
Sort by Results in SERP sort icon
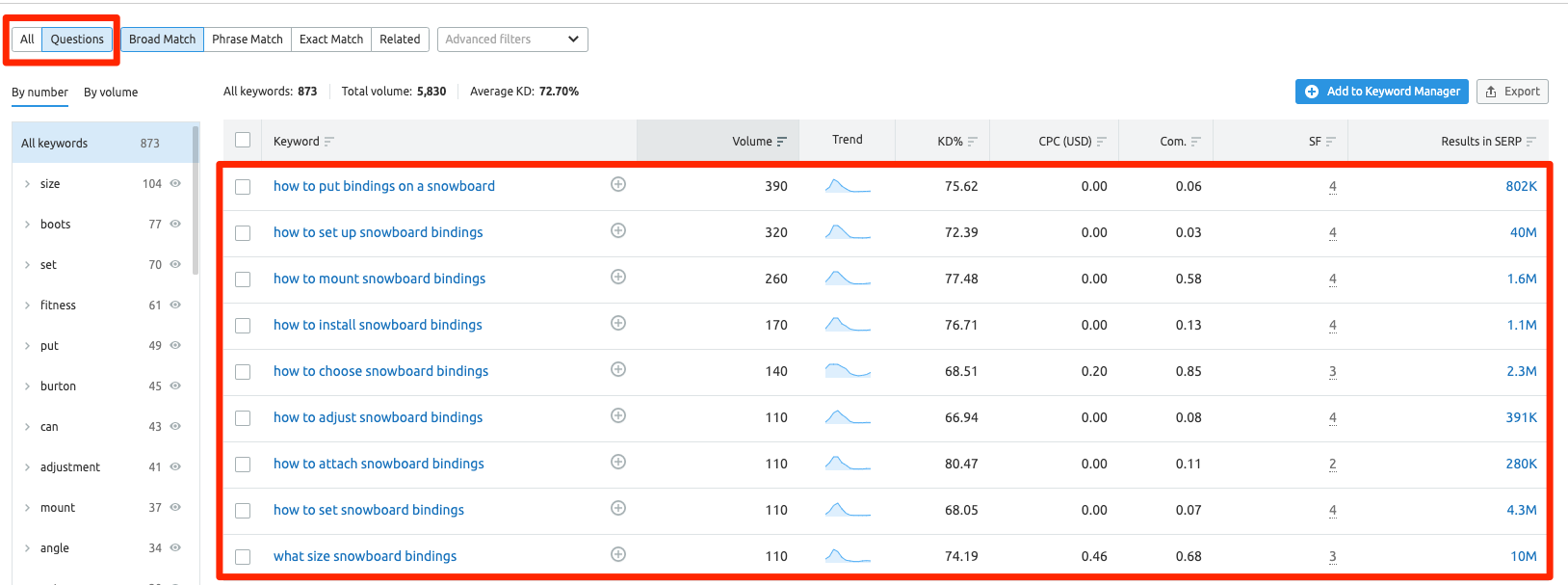point(1531,142)
